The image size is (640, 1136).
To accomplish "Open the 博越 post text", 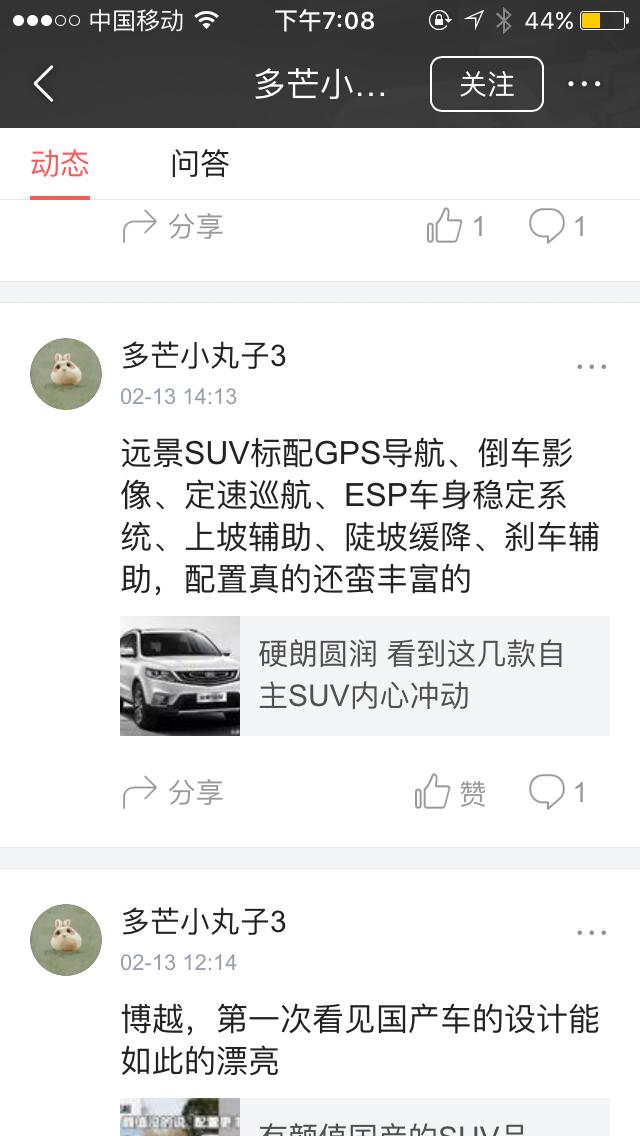I will click(360, 1040).
